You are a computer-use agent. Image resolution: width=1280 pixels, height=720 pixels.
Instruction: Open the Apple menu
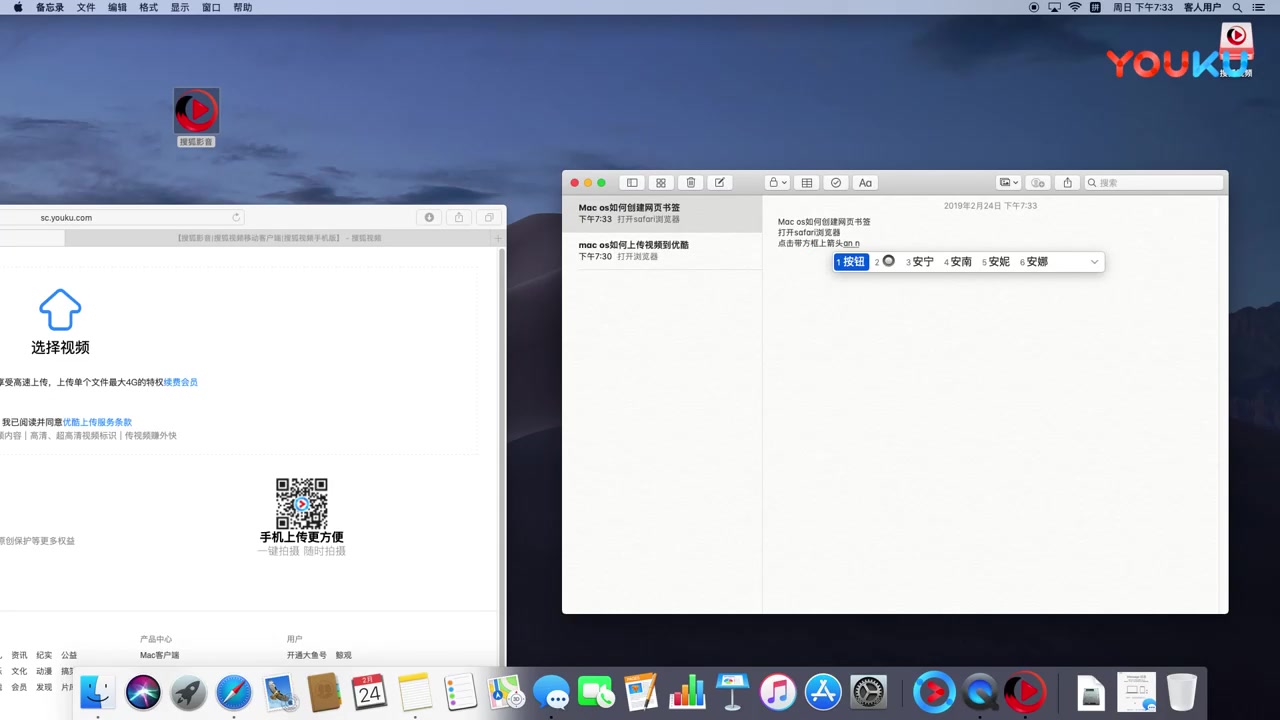pos(17,7)
